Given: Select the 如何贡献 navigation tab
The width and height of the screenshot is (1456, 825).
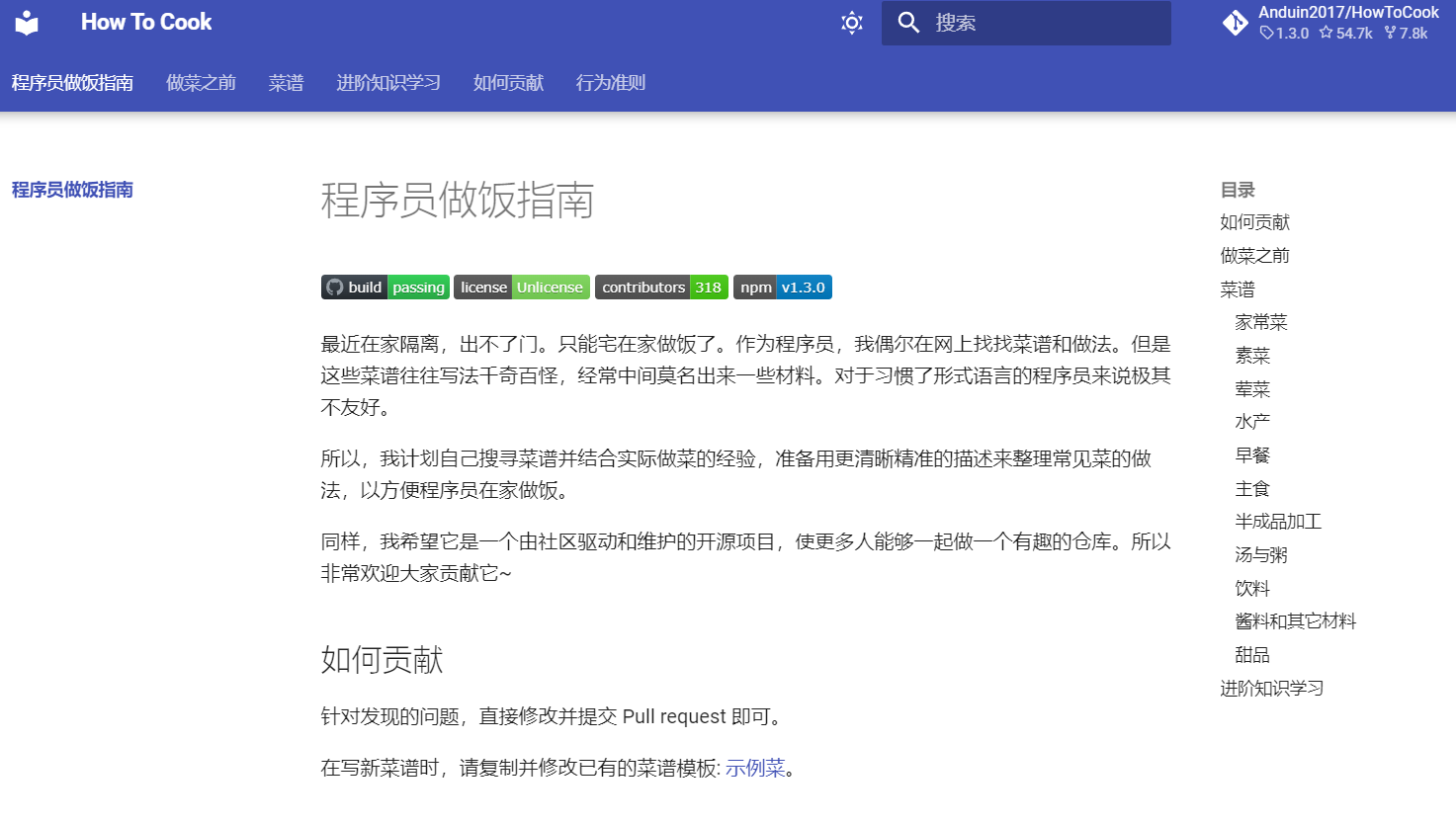Looking at the screenshot, I should click(508, 83).
